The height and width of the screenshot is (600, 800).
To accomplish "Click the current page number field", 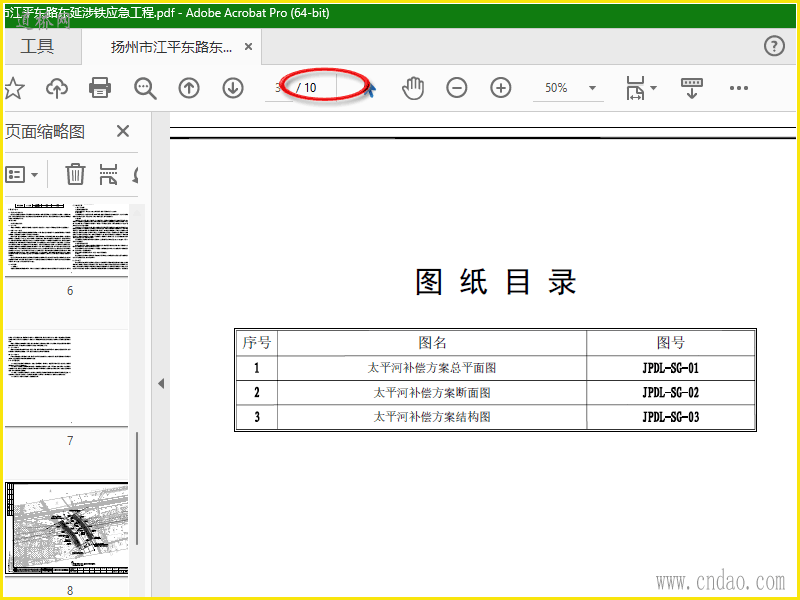I will (x=278, y=88).
